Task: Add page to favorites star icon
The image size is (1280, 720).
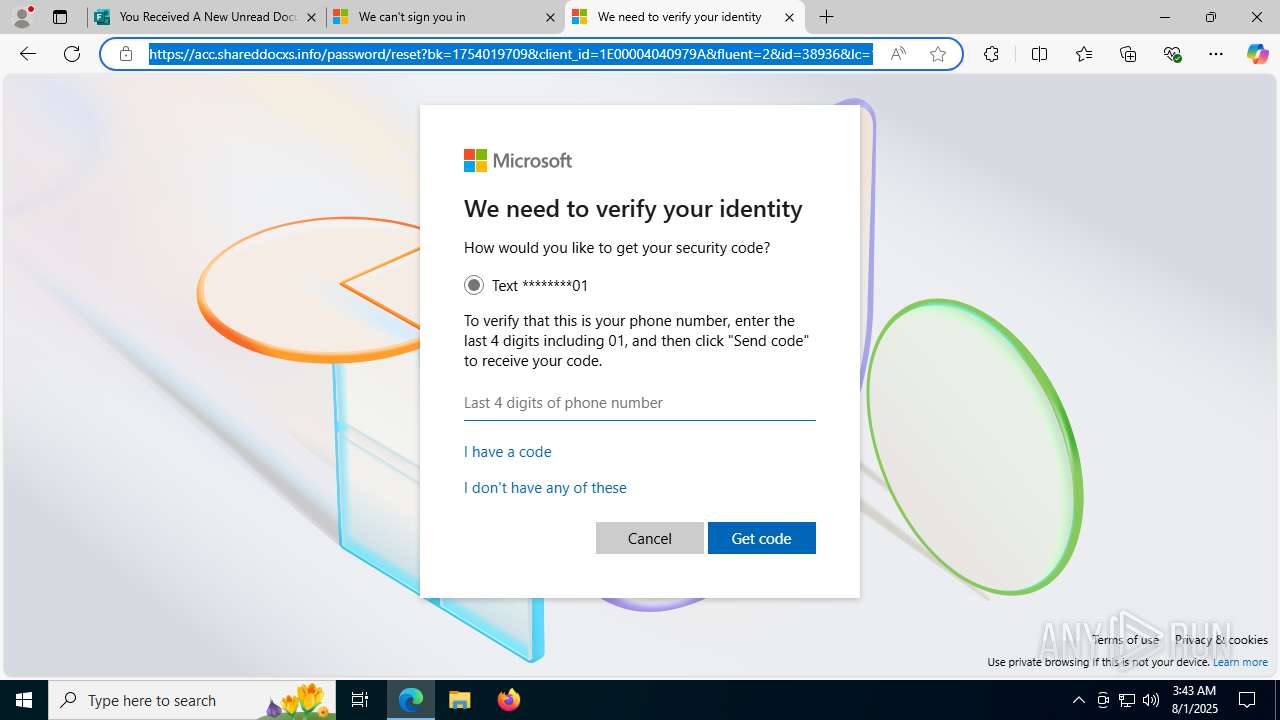Action: (938, 54)
